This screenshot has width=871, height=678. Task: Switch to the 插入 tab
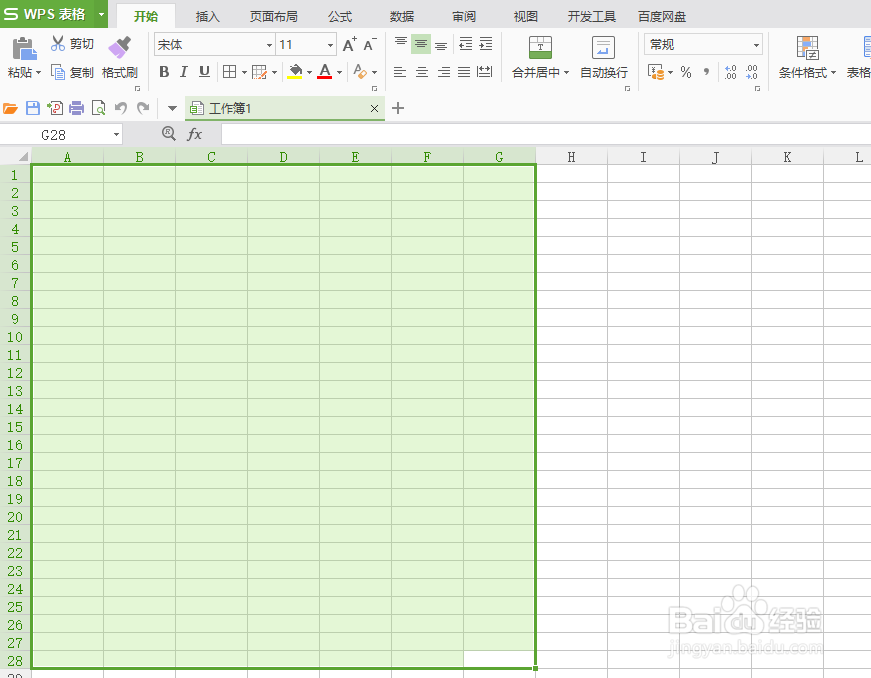(208, 17)
